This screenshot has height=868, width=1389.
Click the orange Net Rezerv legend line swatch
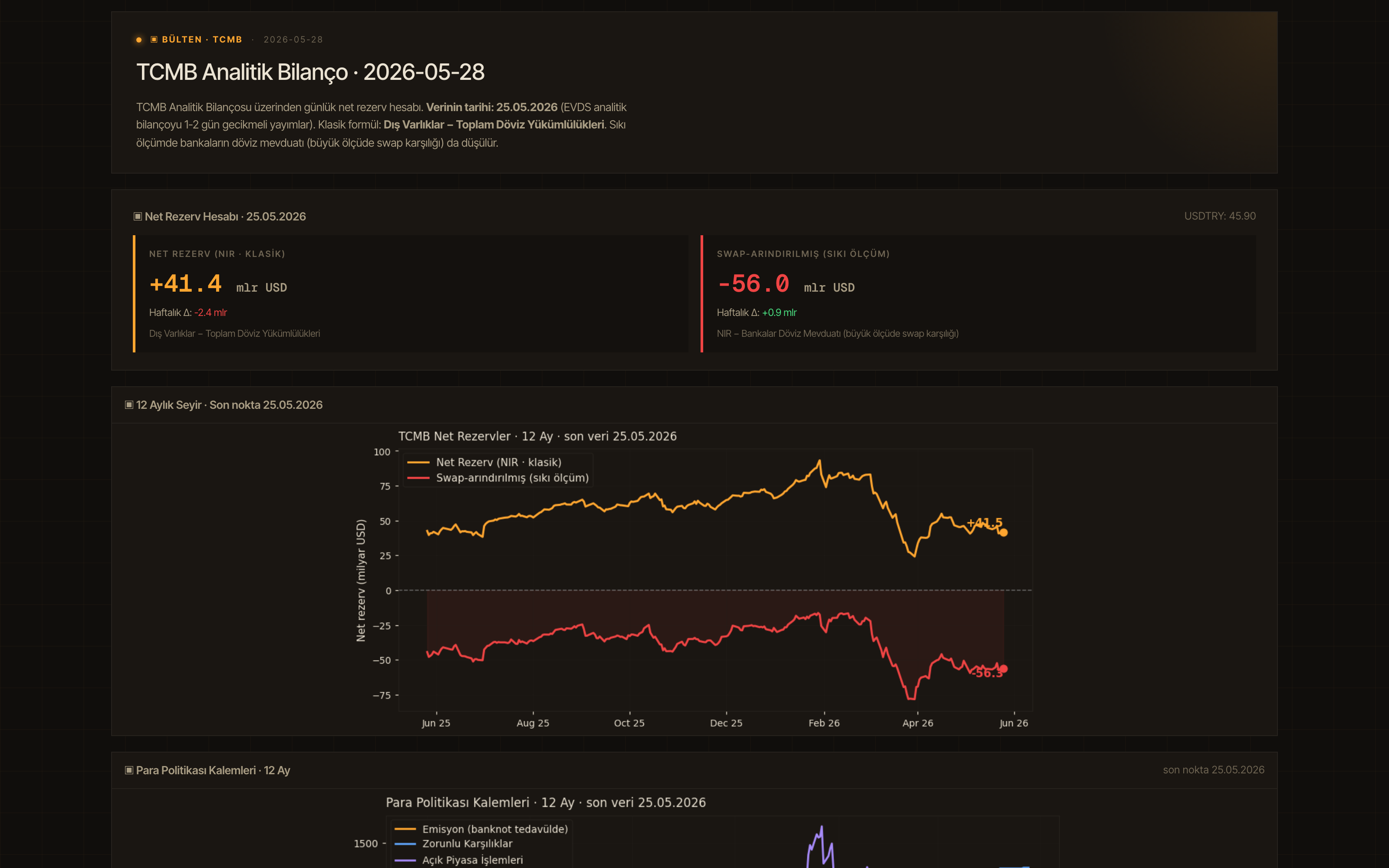(418, 462)
